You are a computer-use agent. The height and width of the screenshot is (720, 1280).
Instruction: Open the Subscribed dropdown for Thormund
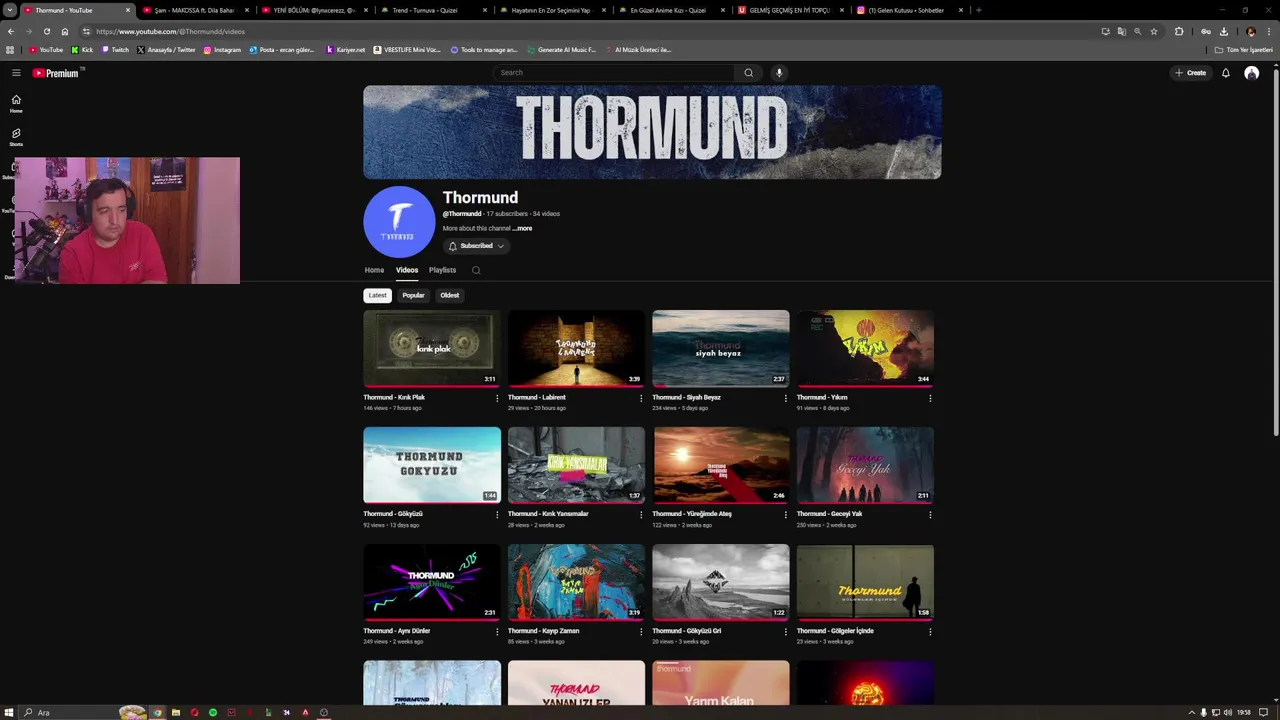coord(476,246)
